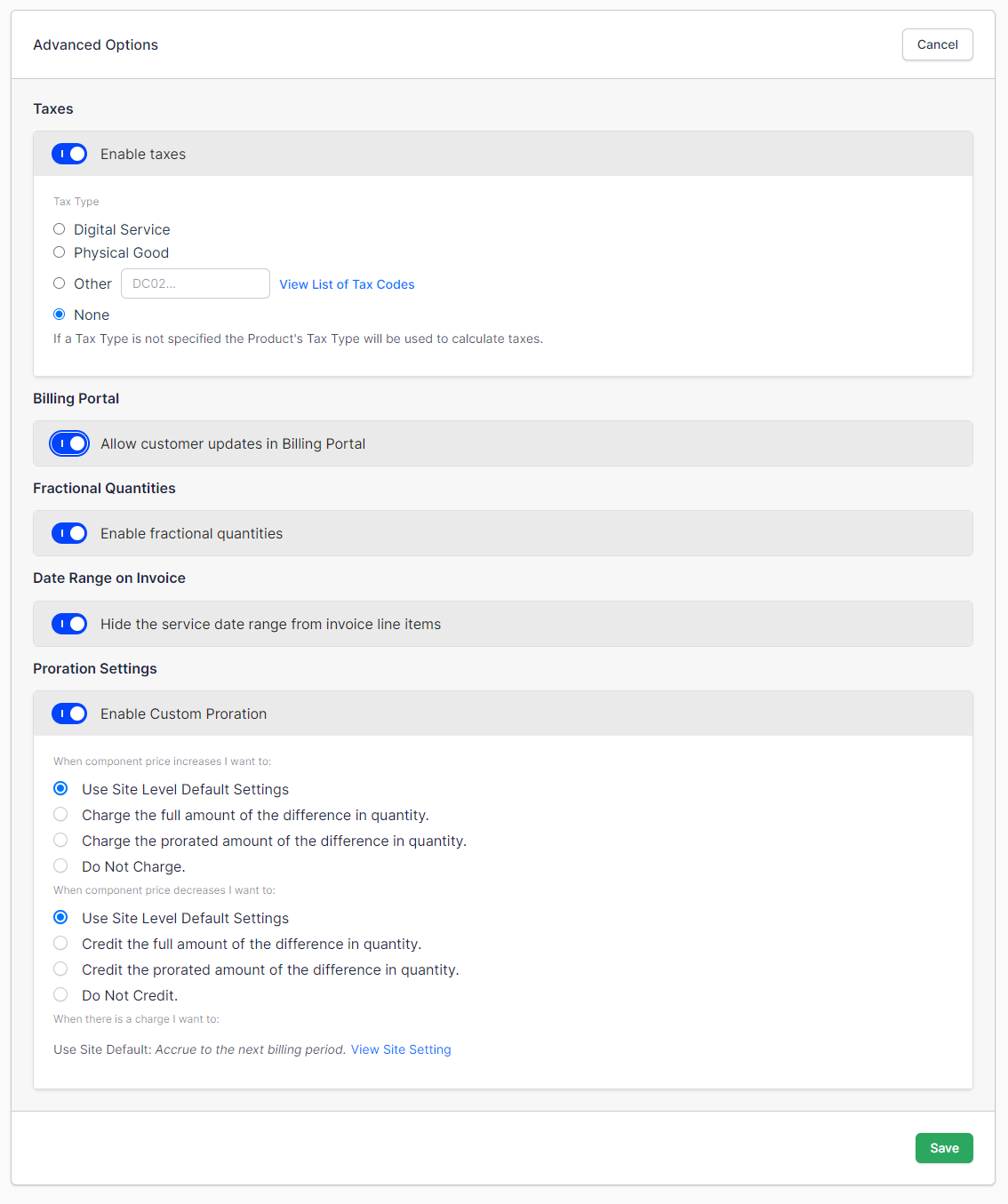Toggle the Enable taxes switch

click(69, 154)
